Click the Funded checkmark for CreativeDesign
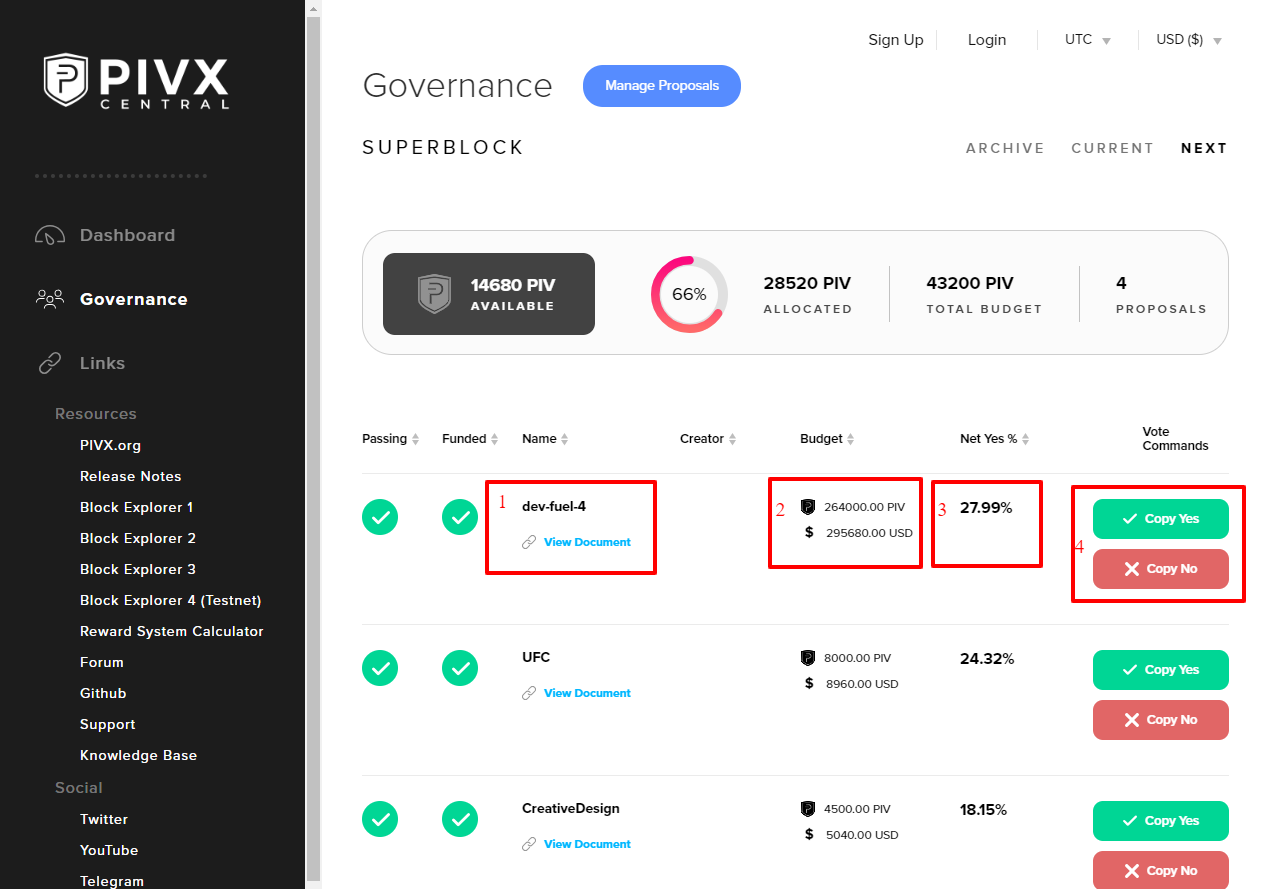The height and width of the screenshot is (889, 1269). point(460,819)
